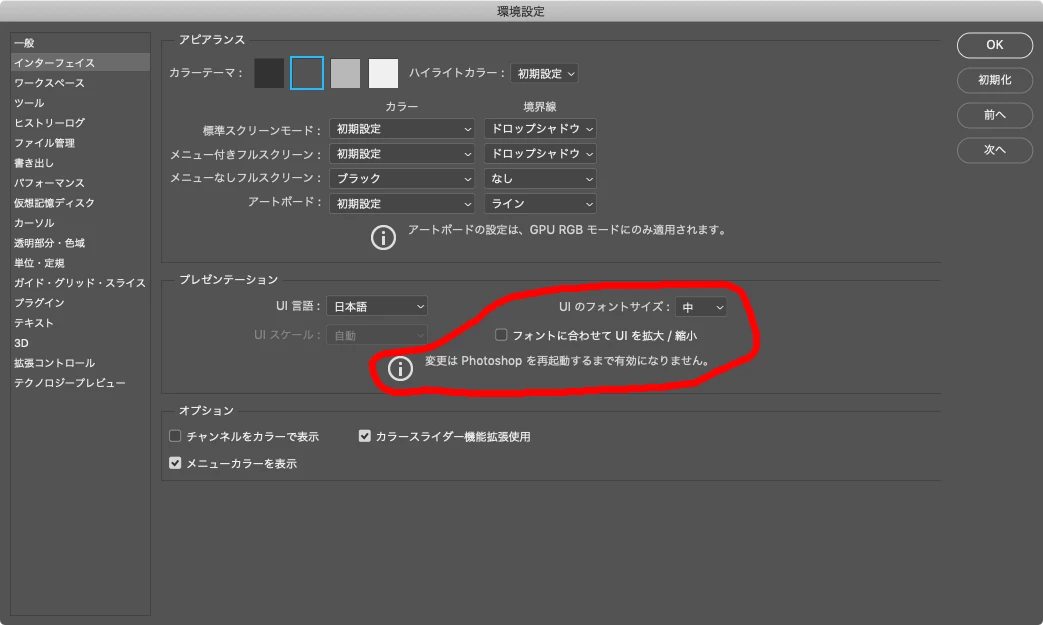Select 仮想記憶ディスク in the sidebar

pyautogui.click(x=80, y=203)
